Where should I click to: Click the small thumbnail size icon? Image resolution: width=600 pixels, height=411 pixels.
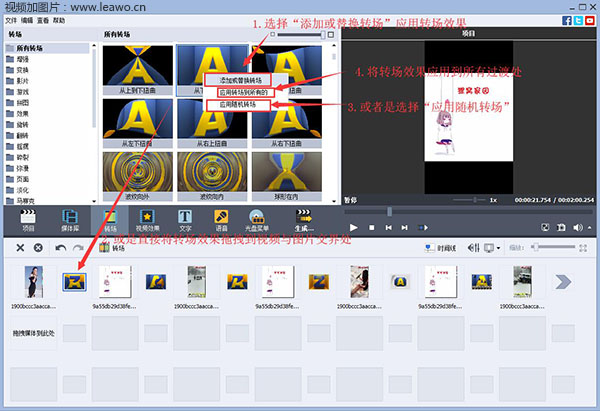(272, 34)
